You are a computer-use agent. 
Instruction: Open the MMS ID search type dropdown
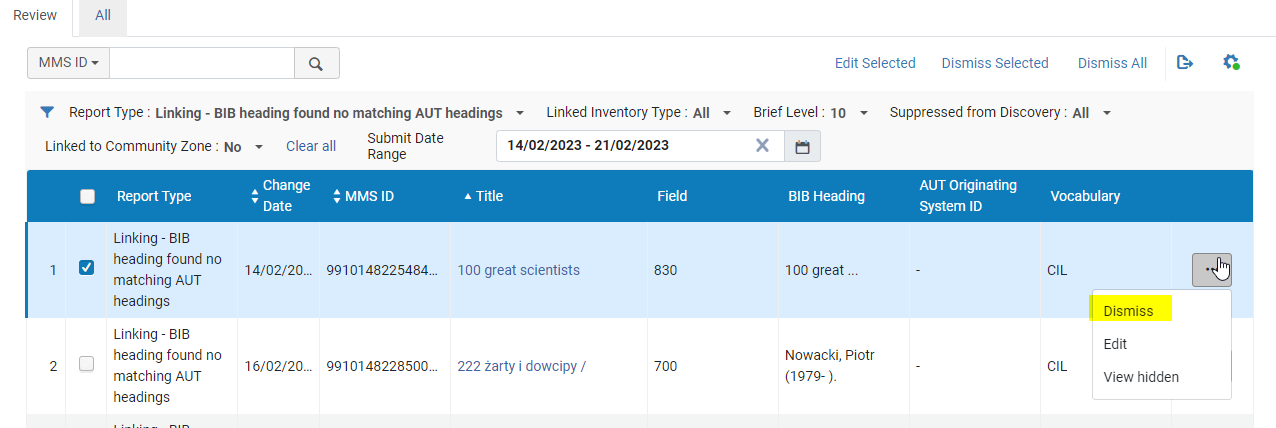pos(68,63)
